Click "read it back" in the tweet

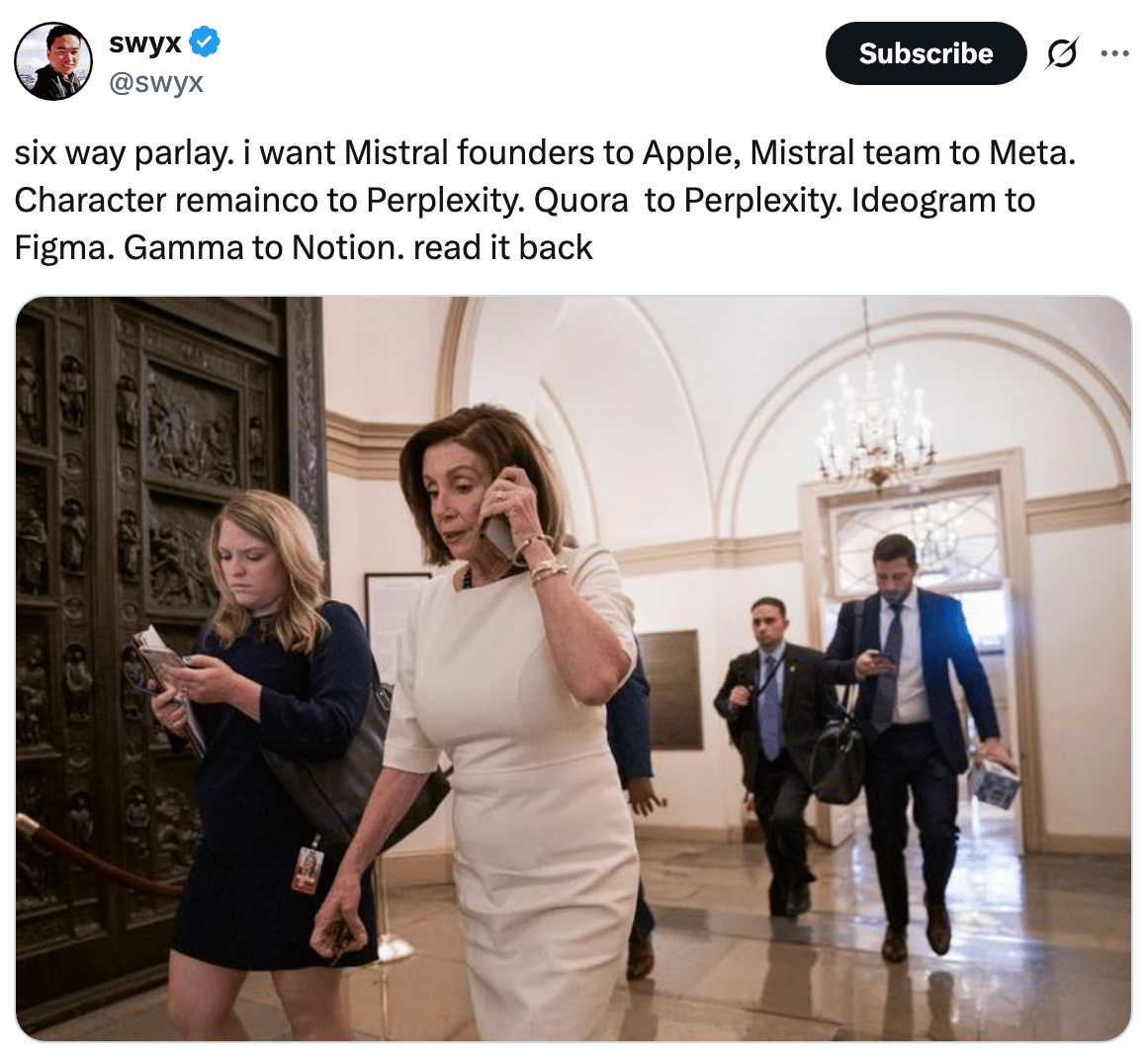(x=502, y=247)
